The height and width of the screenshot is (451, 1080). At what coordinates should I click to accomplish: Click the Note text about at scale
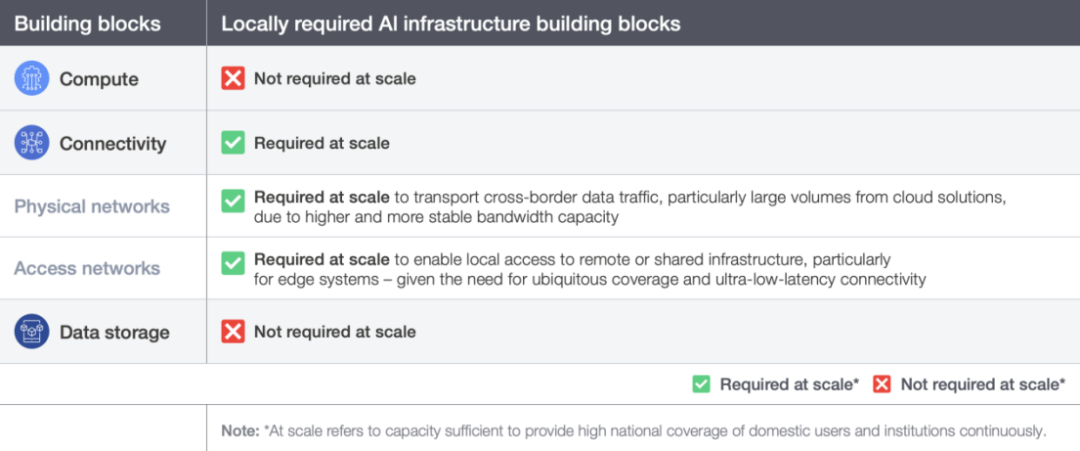(634, 432)
